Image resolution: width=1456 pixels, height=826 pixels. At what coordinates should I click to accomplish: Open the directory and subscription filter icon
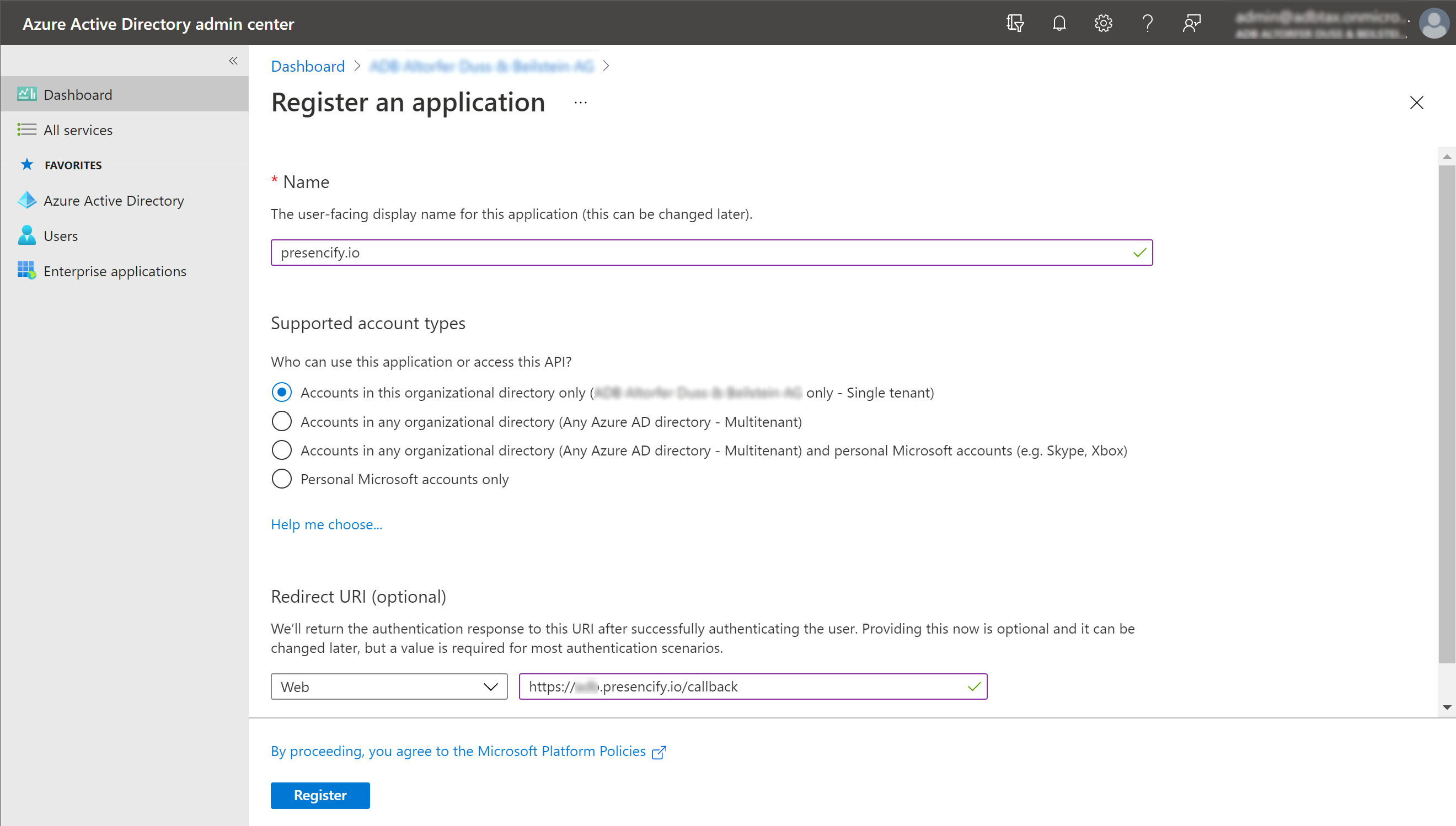click(1015, 23)
